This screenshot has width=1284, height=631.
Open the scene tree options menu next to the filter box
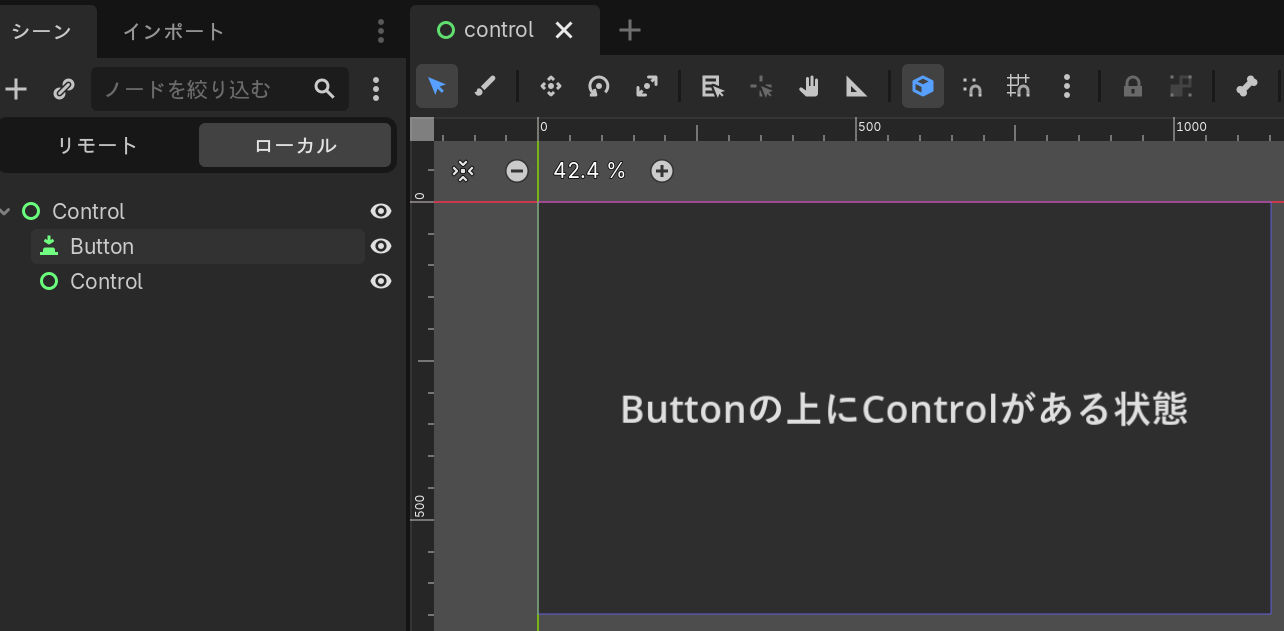click(376, 89)
